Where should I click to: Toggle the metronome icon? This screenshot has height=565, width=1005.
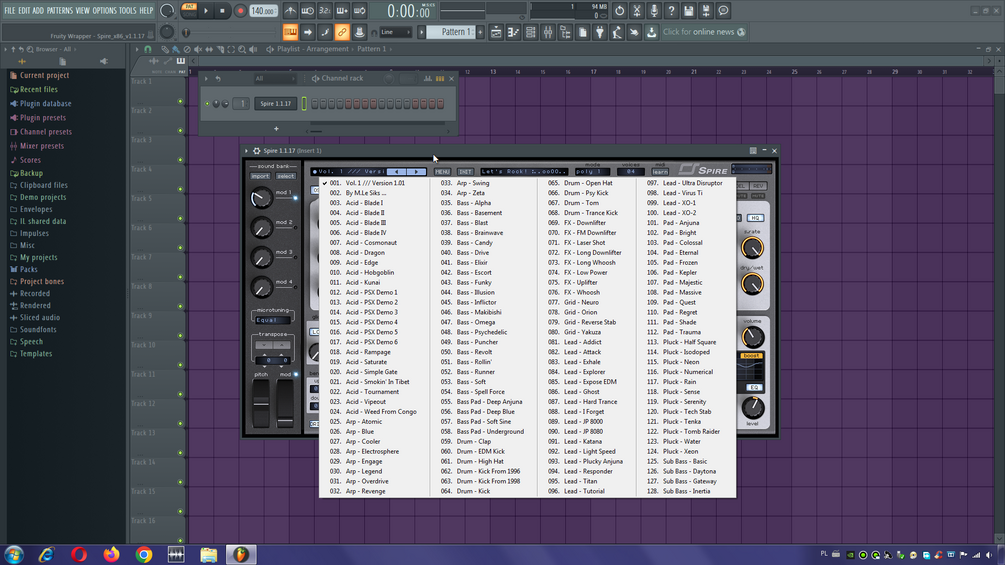click(290, 10)
